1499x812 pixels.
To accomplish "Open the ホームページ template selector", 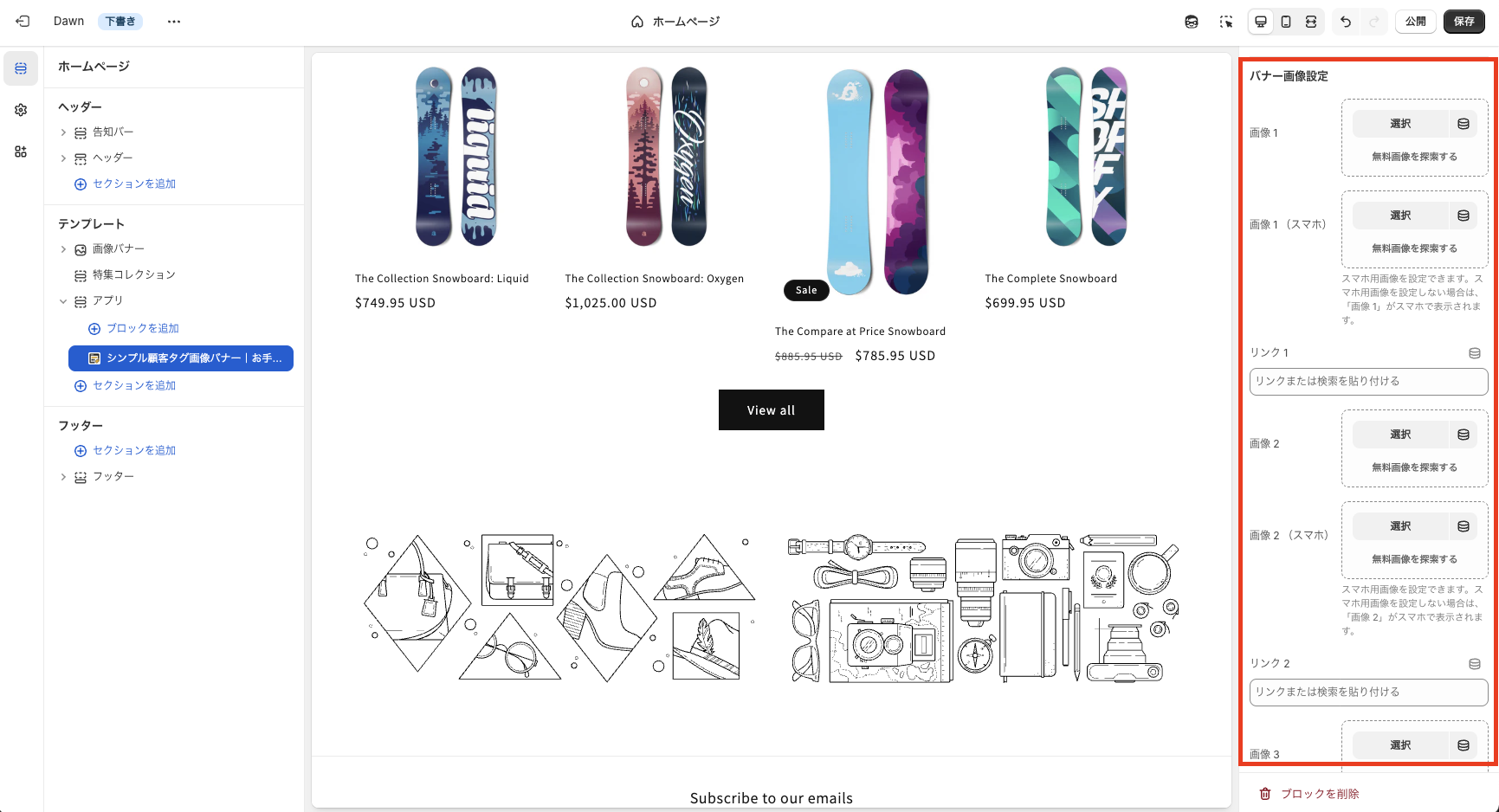I will [676, 22].
